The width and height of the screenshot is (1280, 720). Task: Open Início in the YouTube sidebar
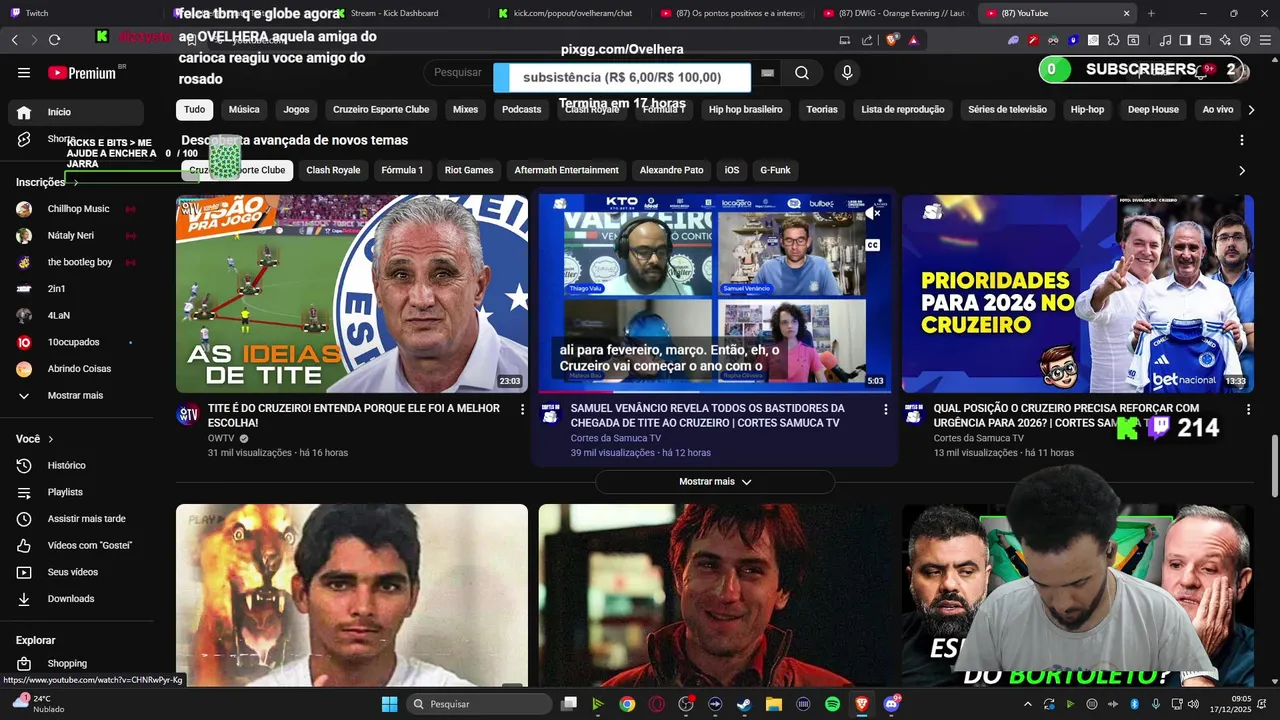coord(76,112)
